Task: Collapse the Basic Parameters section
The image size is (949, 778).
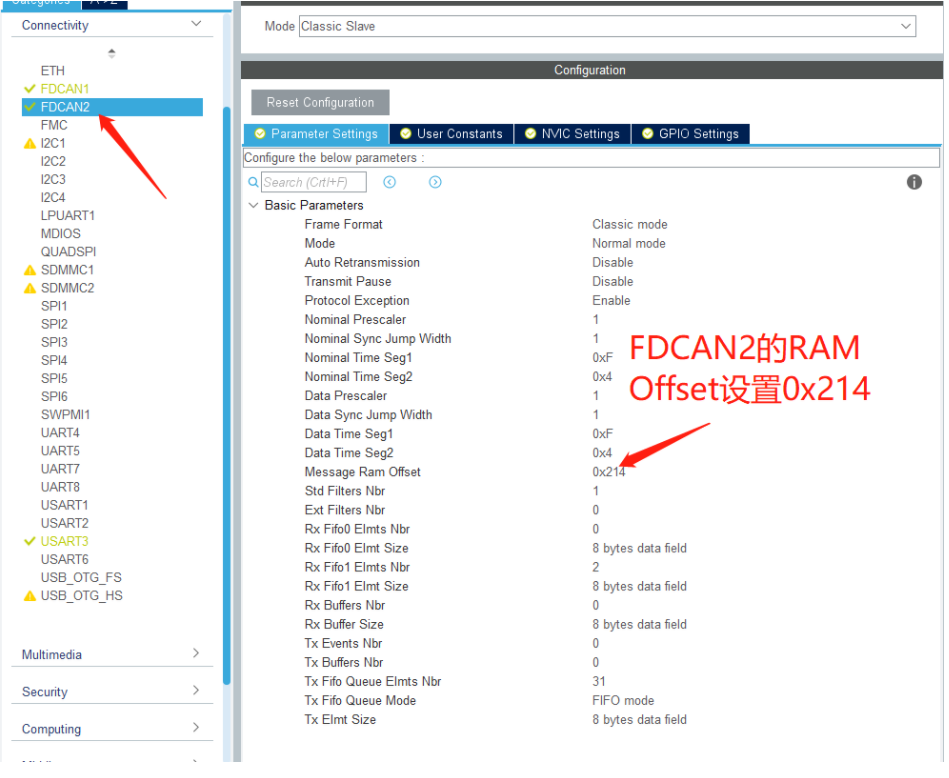Action: coord(253,204)
